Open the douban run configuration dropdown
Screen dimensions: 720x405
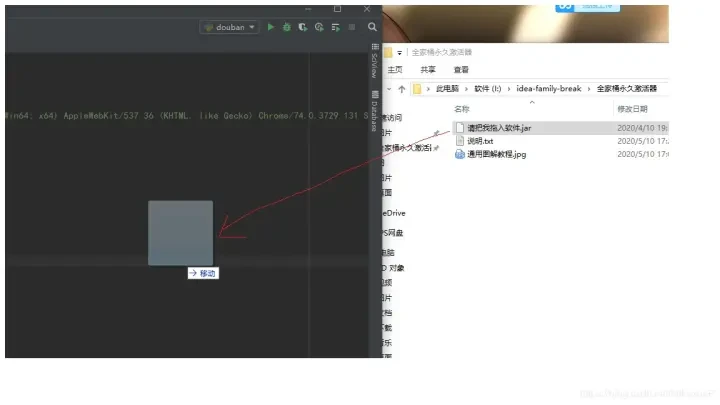[230, 27]
